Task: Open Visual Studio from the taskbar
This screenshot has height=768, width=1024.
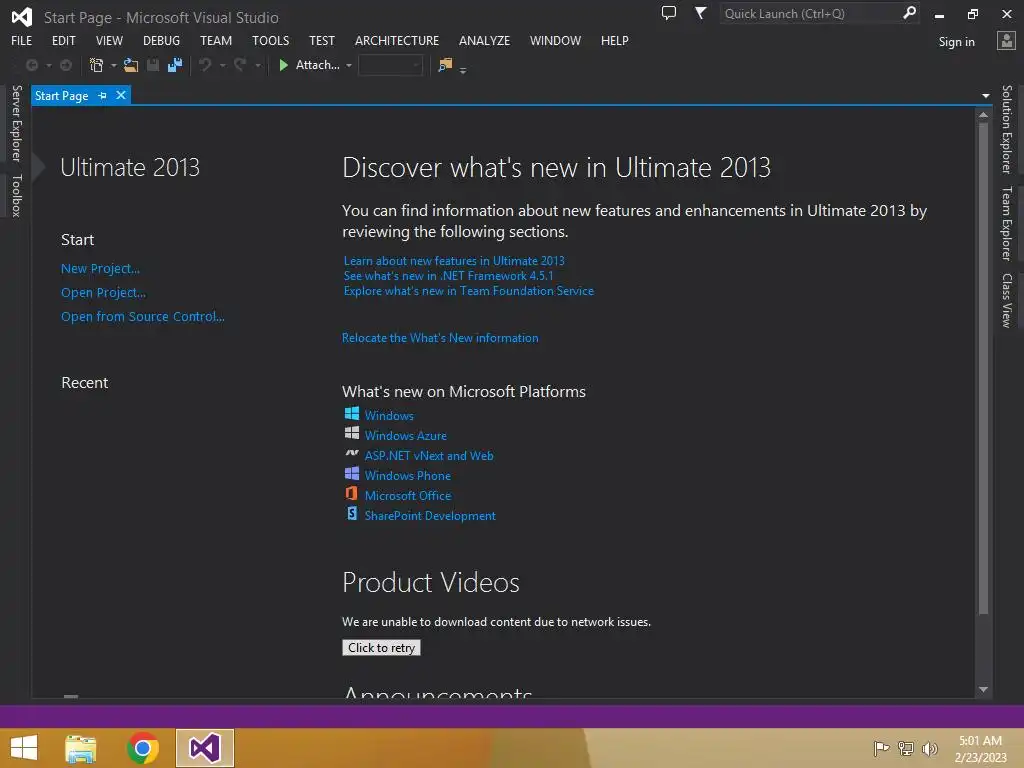Action: pos(204,748)
